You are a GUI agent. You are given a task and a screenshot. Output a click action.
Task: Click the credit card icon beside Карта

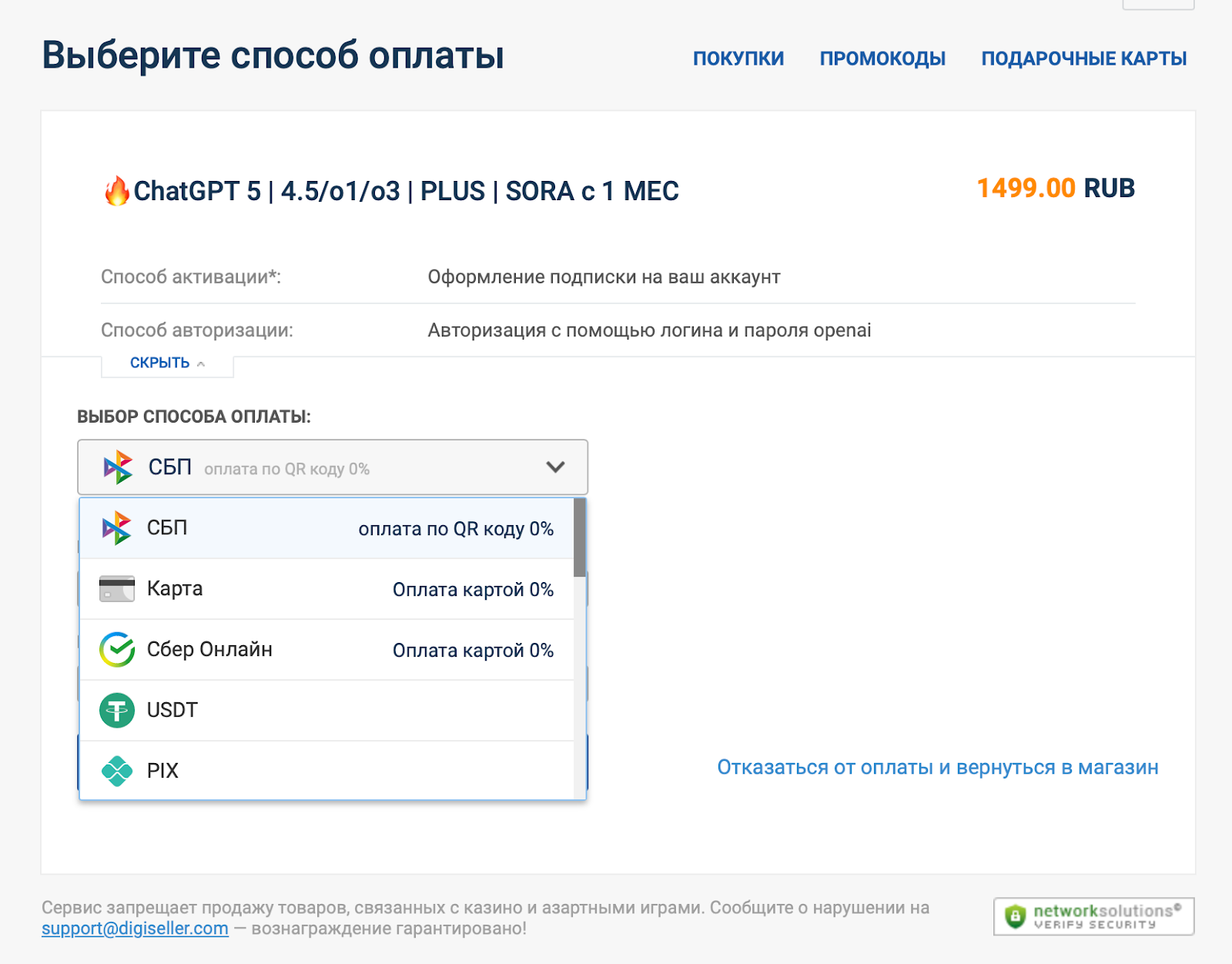click(x=117, y=589)
